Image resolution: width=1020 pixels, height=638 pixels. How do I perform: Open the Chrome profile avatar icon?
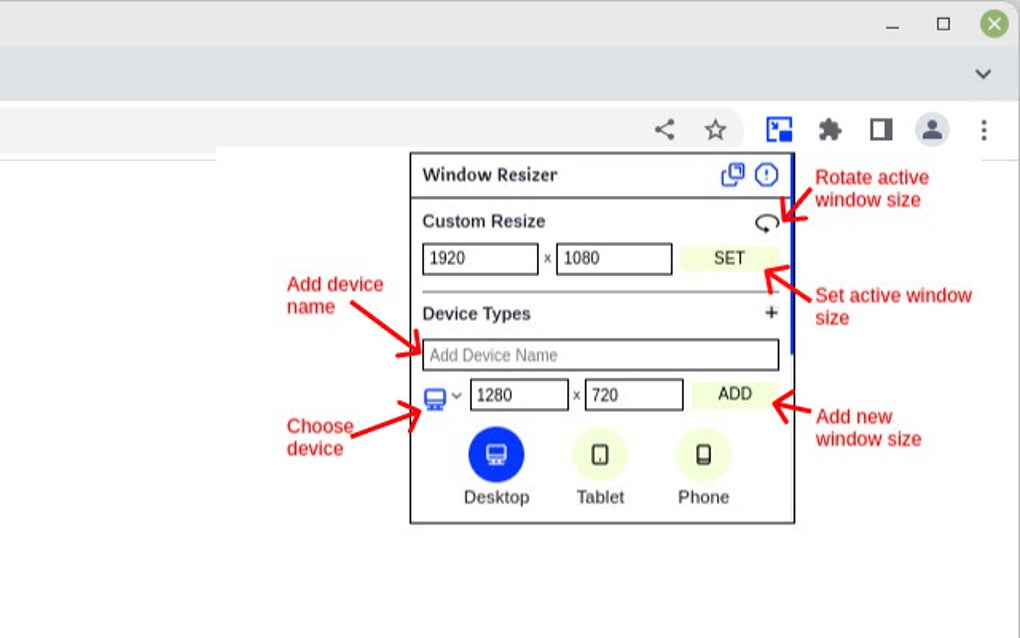click(931, 129)
